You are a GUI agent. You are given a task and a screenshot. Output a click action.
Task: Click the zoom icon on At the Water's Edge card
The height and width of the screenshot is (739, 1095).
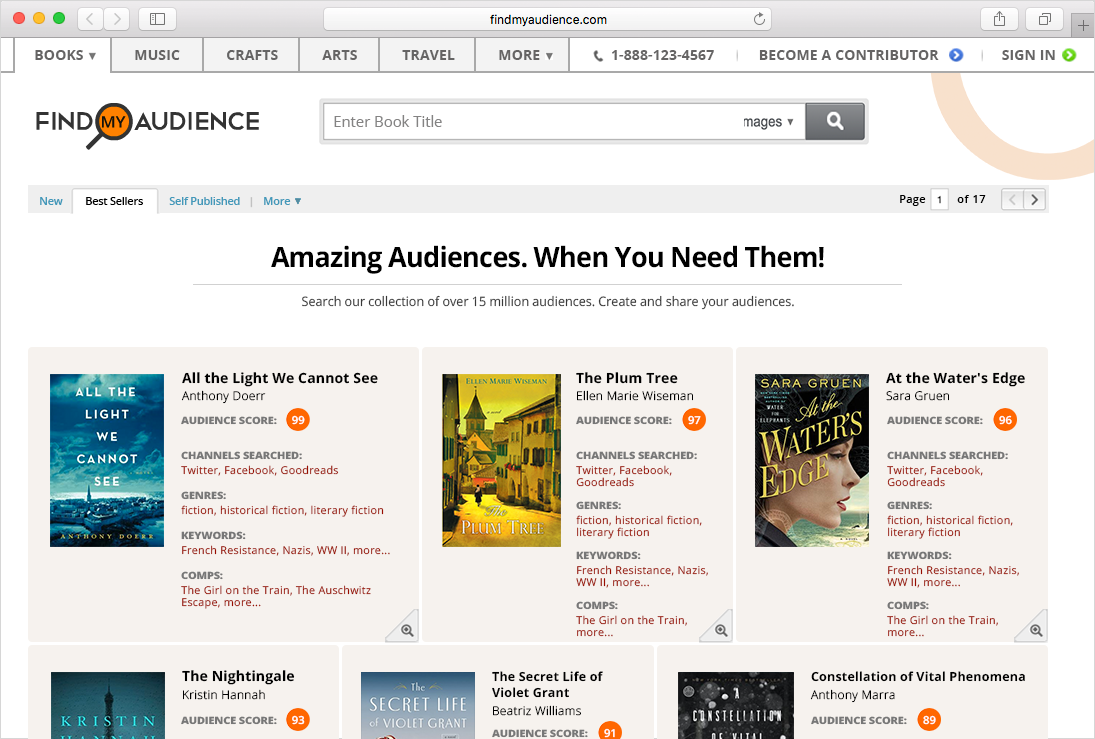tap(1035, 630)
